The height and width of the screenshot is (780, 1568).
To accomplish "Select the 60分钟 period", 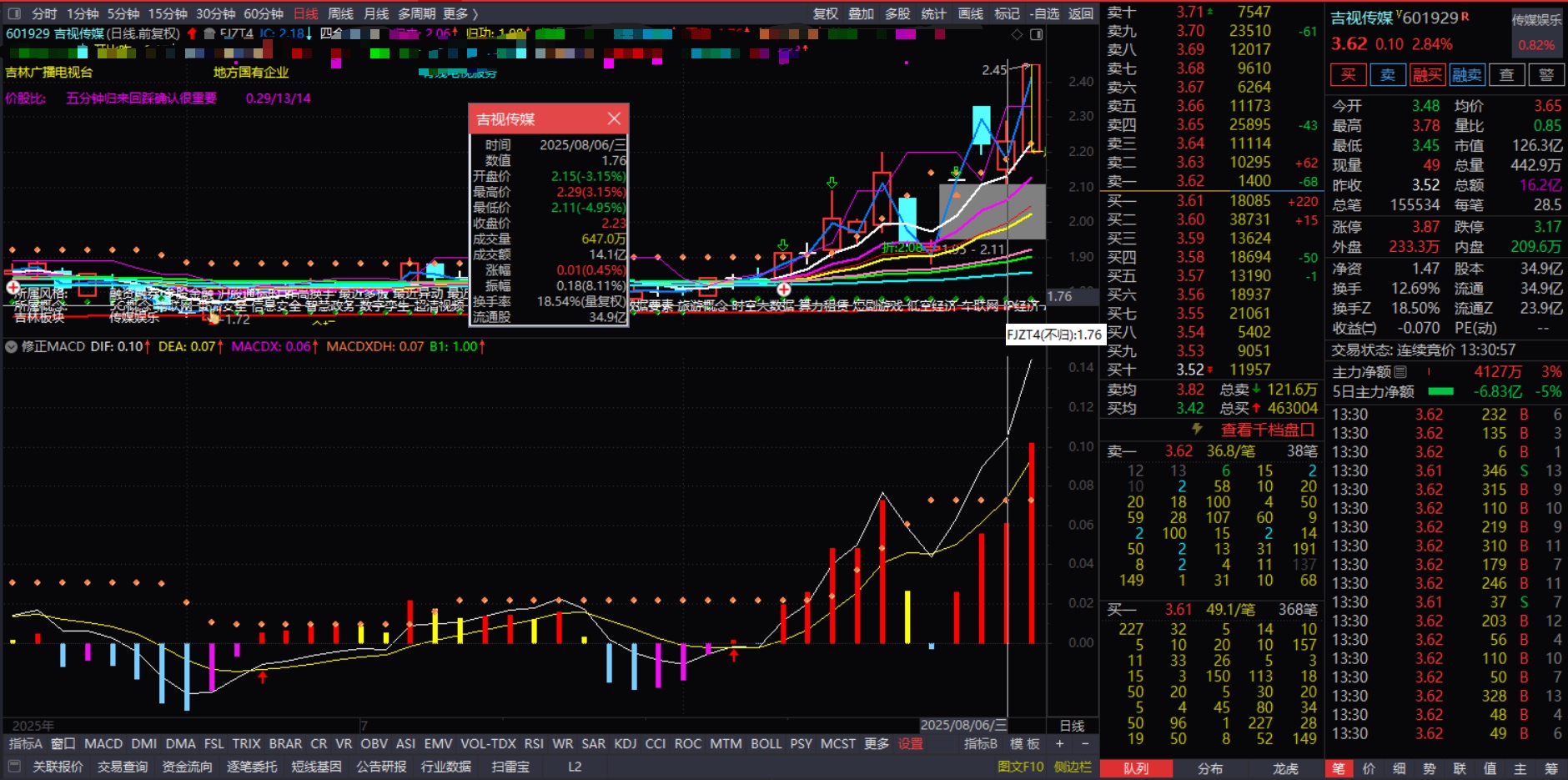I will click(264, 13).
